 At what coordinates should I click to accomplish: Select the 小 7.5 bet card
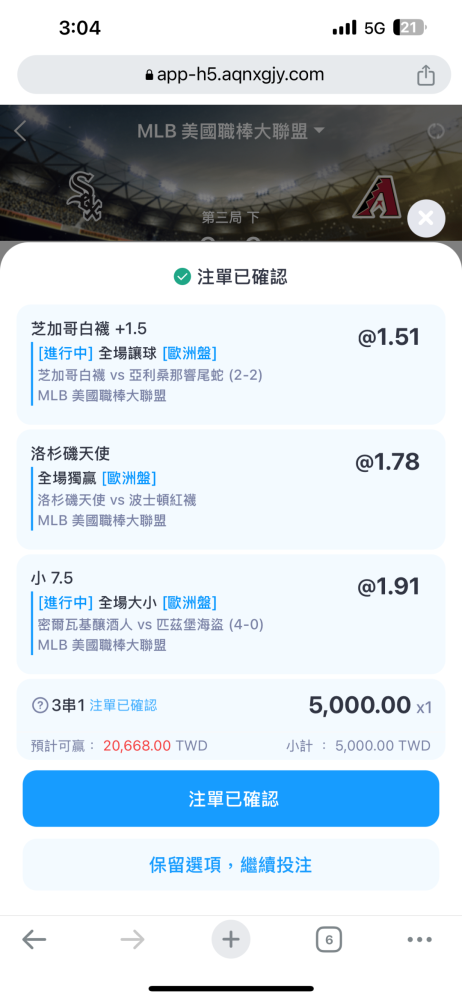[231, 614]
